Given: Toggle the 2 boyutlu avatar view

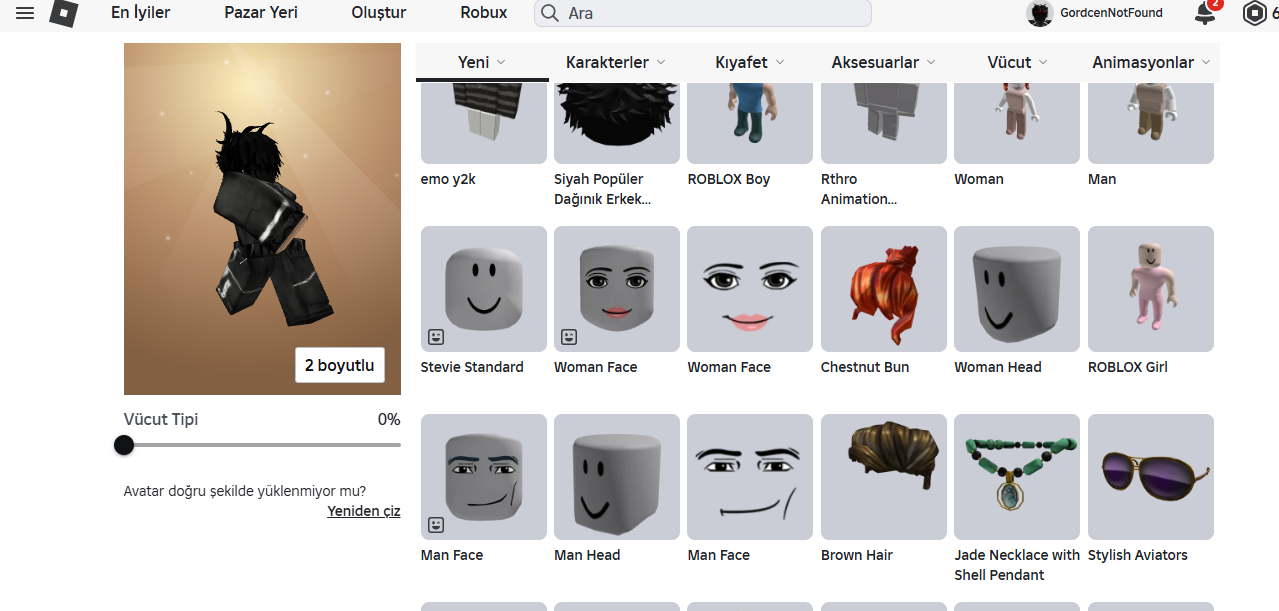Looking at the screenshot, I should coord(340,365).
